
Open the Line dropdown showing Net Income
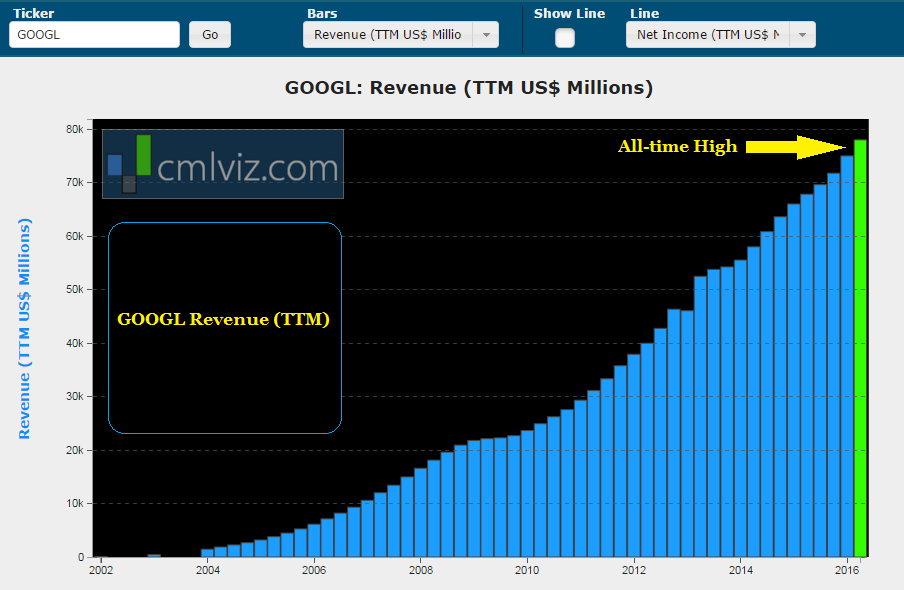pos(721,35)
